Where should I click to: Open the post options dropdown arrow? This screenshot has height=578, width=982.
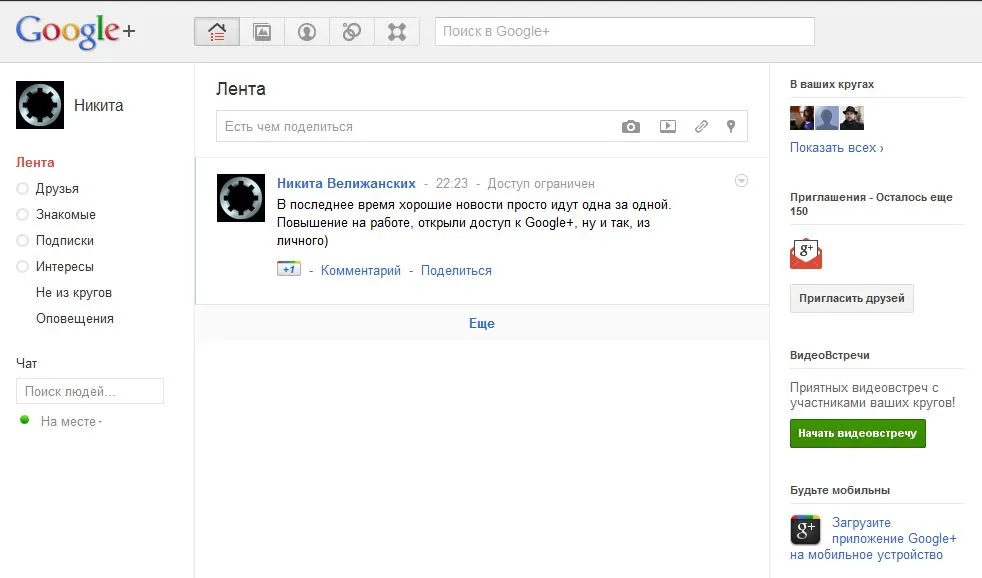point(741,180)
